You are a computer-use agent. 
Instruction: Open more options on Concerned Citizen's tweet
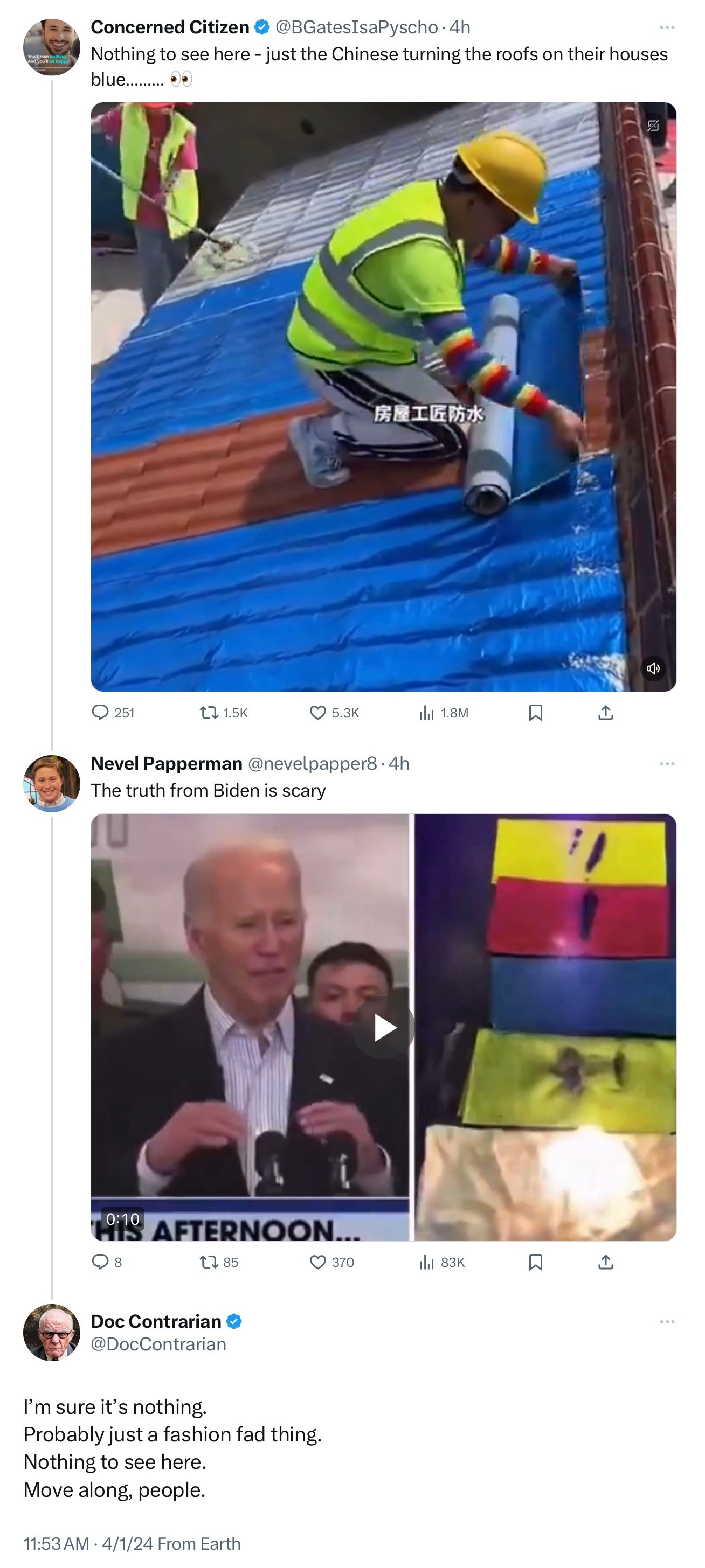coord(667,27)
